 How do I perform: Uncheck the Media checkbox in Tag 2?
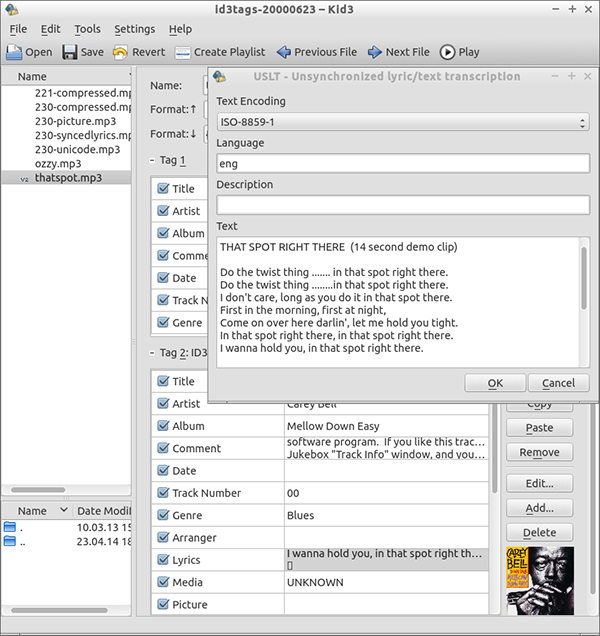(x=163, y=582)
